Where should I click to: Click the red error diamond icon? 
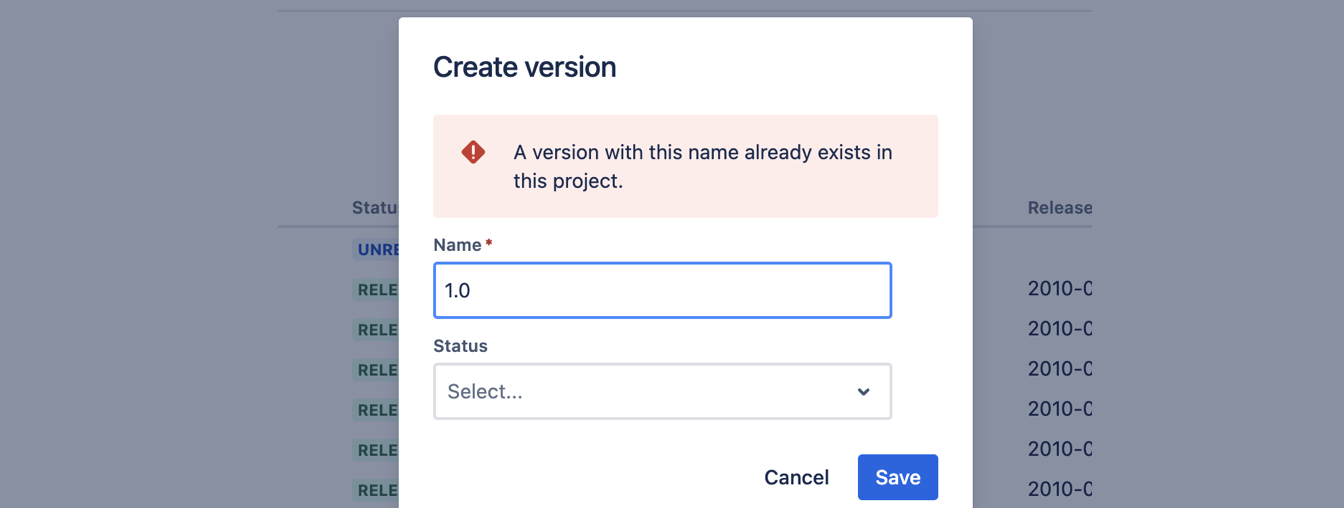tap(473, 152)
